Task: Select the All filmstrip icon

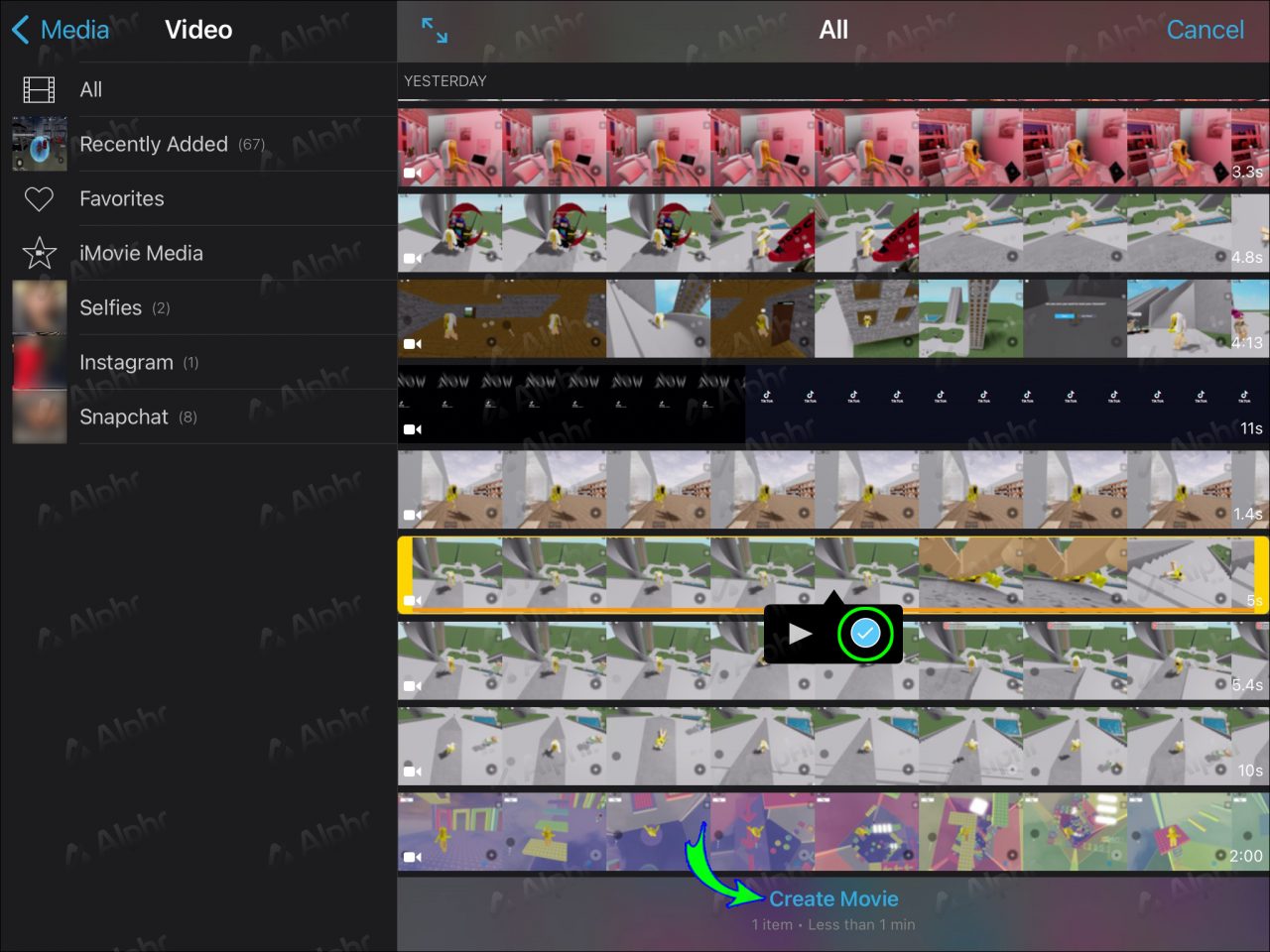Action: pyautogui.click(x=38, y=89)
